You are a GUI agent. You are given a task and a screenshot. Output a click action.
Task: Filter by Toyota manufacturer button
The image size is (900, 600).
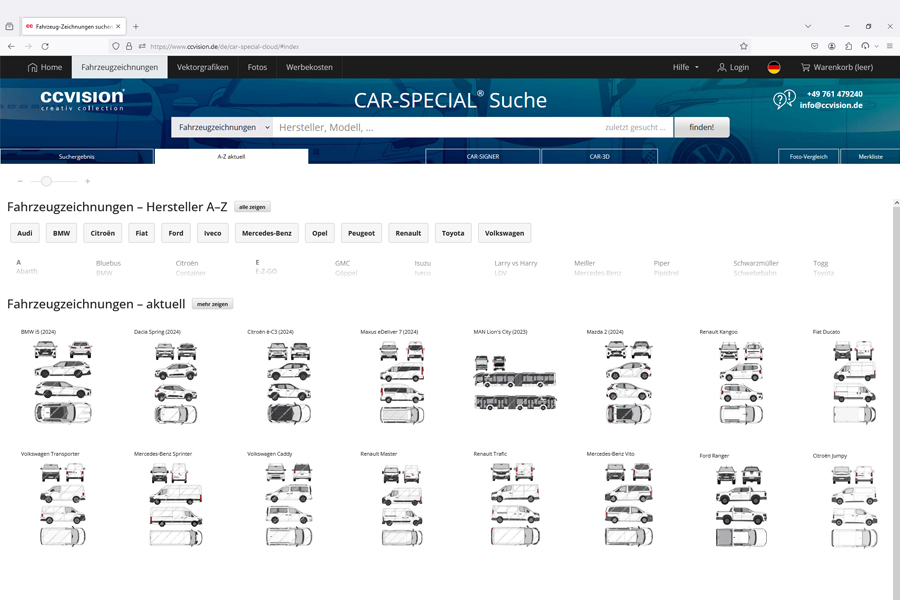453,233
